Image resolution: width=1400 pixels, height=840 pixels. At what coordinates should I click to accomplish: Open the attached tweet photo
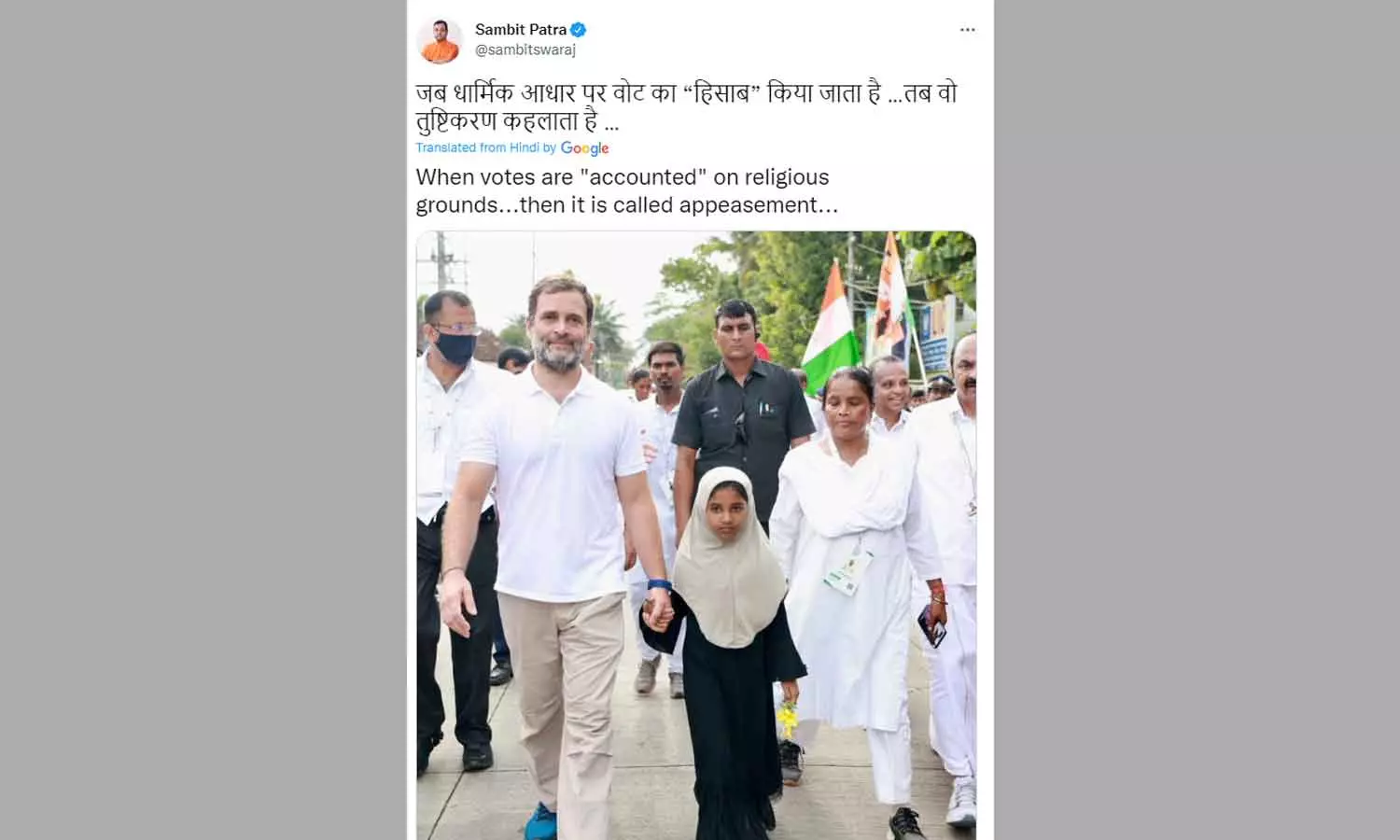coord(696,536)
